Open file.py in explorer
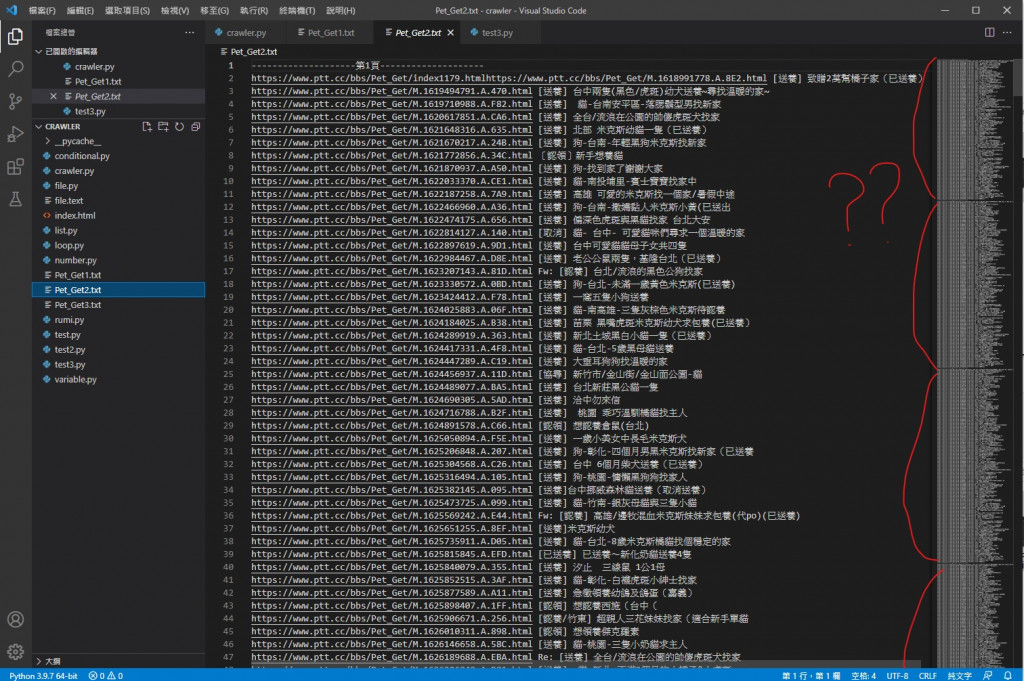The width and height of the screenshot is (1024, 681). [x=66, y=186]
